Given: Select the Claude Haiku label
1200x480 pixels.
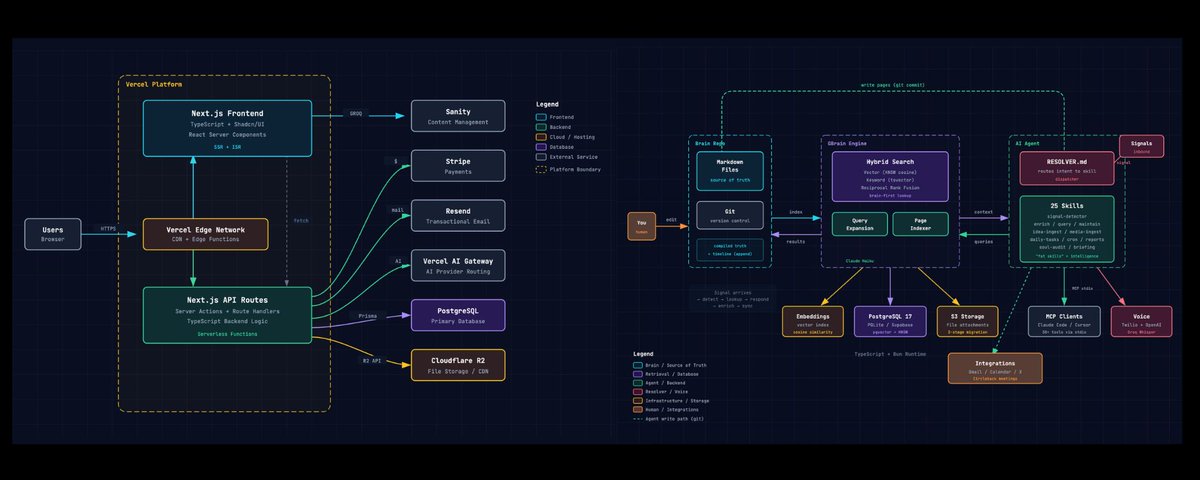Looking at the screenshot, I should point(860,260).
